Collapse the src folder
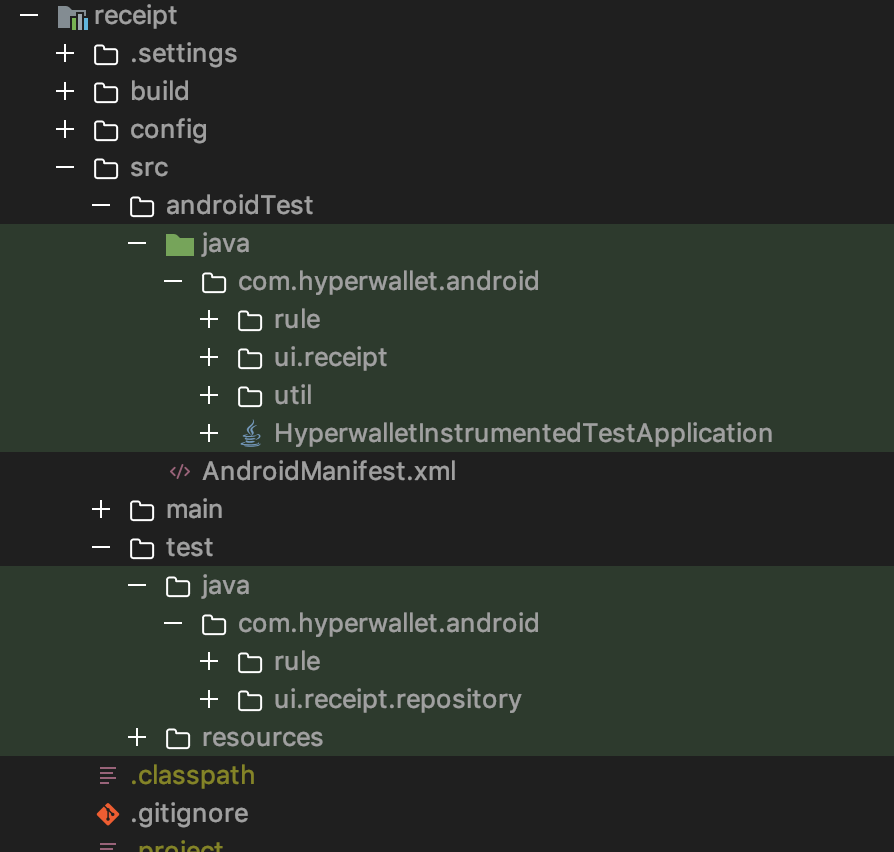Screen dimensions: 894x852 pos(64,167)
